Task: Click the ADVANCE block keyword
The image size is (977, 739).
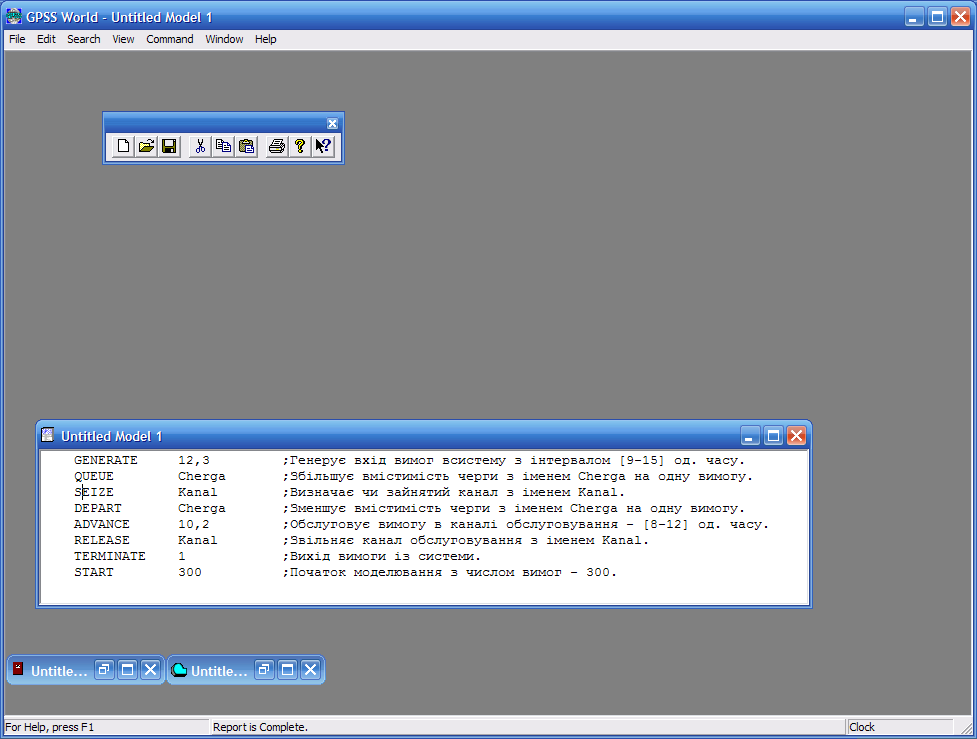Action: [102, 525]
